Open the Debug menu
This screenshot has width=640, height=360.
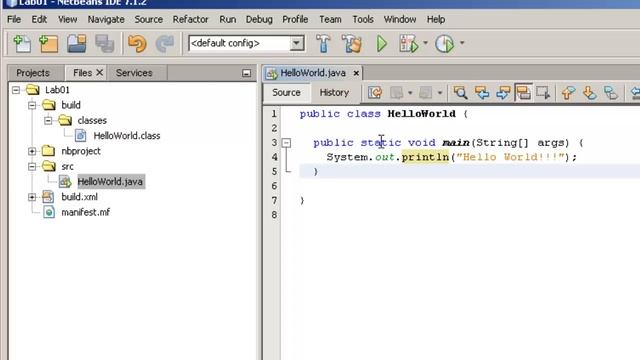259,19
